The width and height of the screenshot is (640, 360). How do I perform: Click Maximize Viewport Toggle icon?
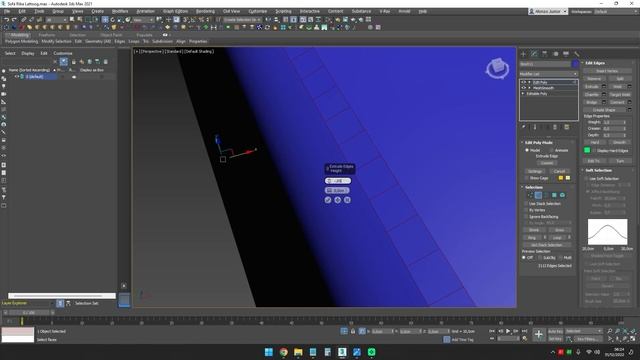633,339
